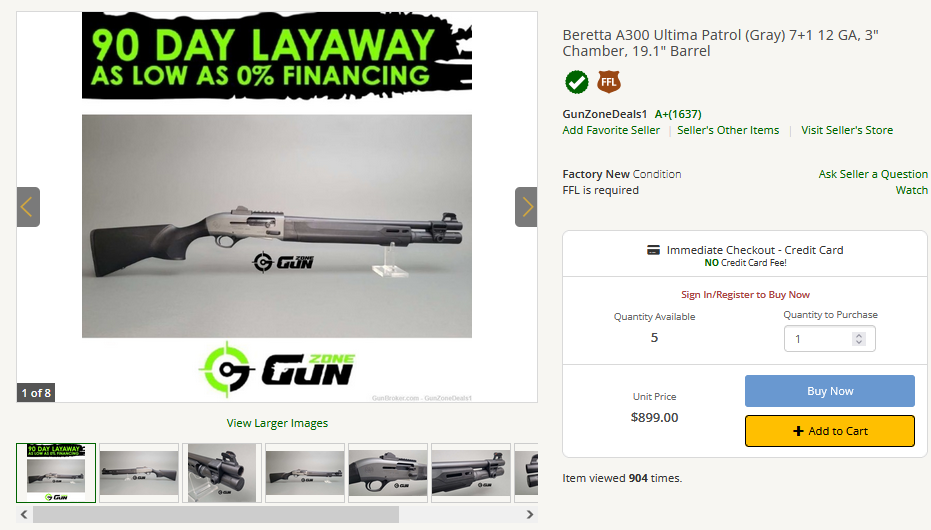This screenshot has width=931, height=530.
Task: Select the third thumbnail showing muzzle close-up
Action: click(222, 473)
